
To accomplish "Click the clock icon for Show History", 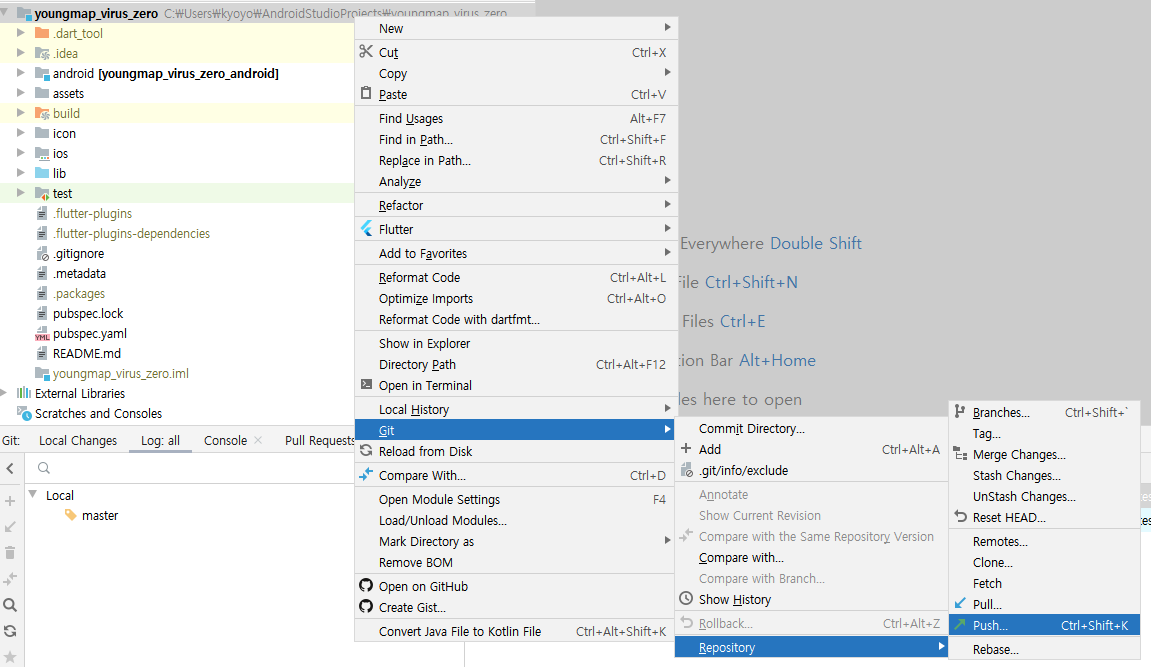I will tap(686, 598).
